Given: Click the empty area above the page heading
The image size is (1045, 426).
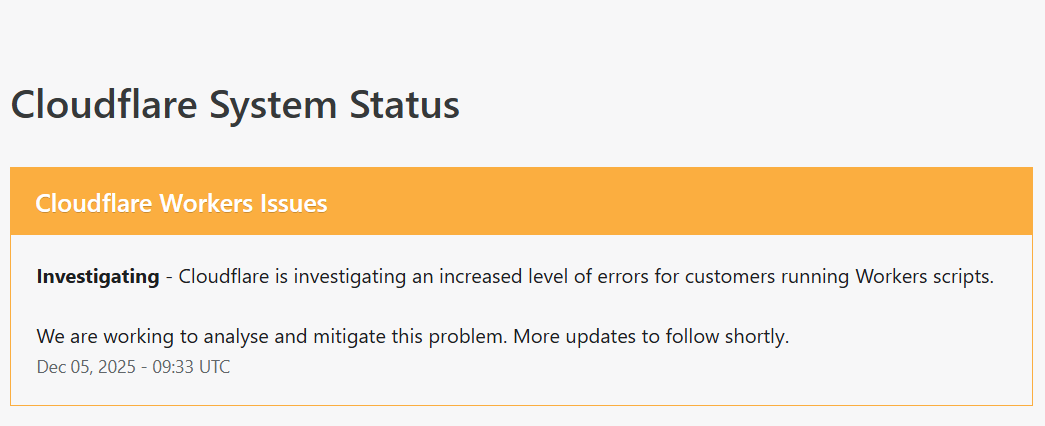Looking at the screenshot, I should coord(520,35).
